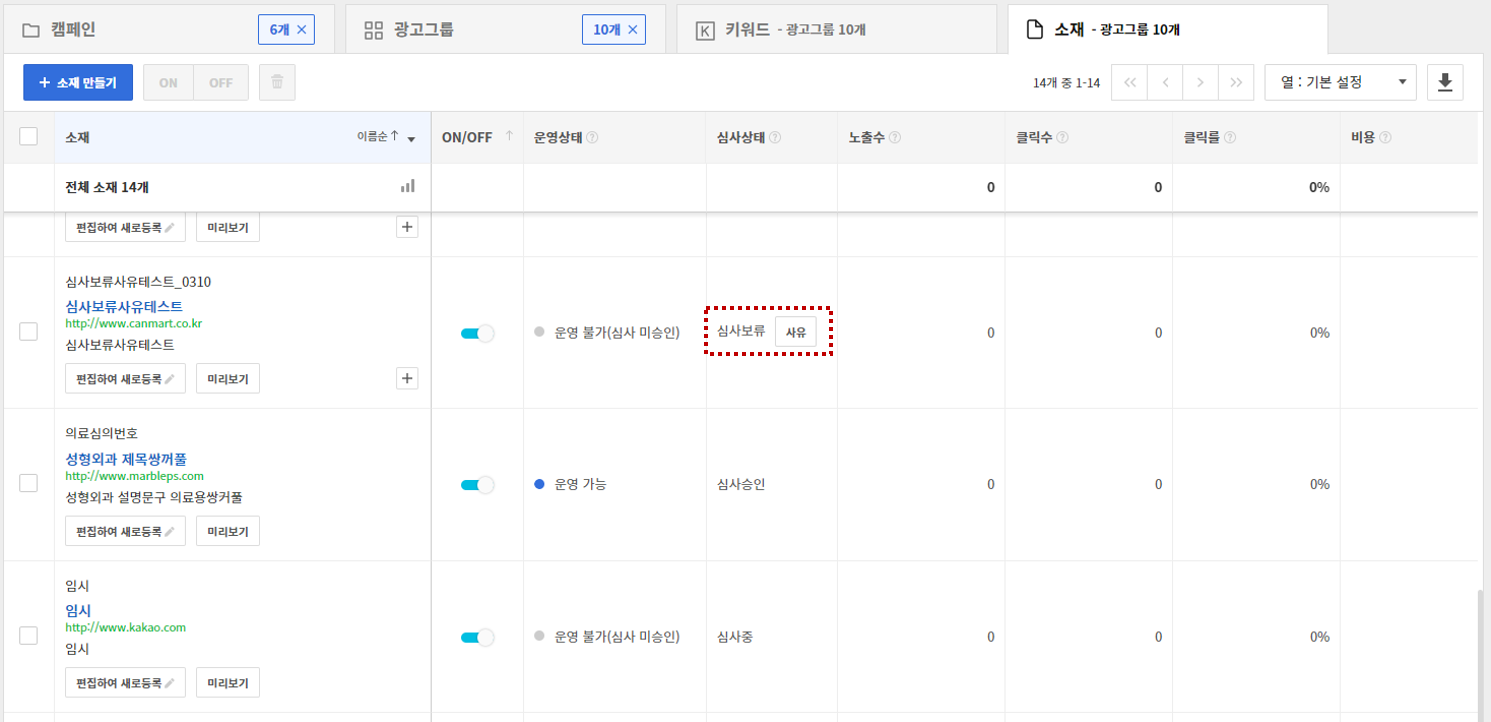
Task: Click 편집하여 새로등록 in 임시 row
Action: [x=125, y=682]
